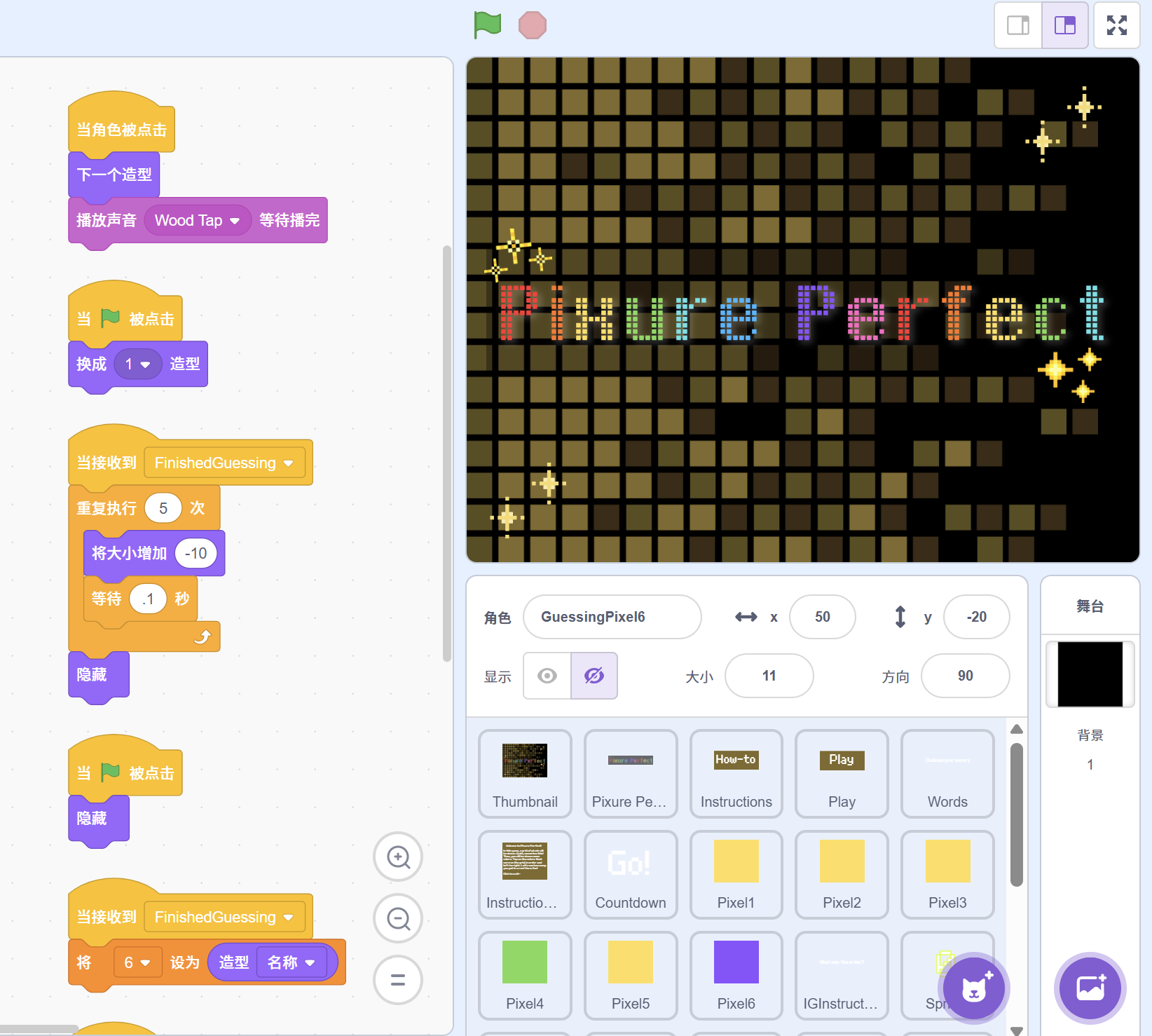Open the choose a backdrop button
Image resolution: width=1152 pixels, height=1036 pixels.
point(1090,988)
